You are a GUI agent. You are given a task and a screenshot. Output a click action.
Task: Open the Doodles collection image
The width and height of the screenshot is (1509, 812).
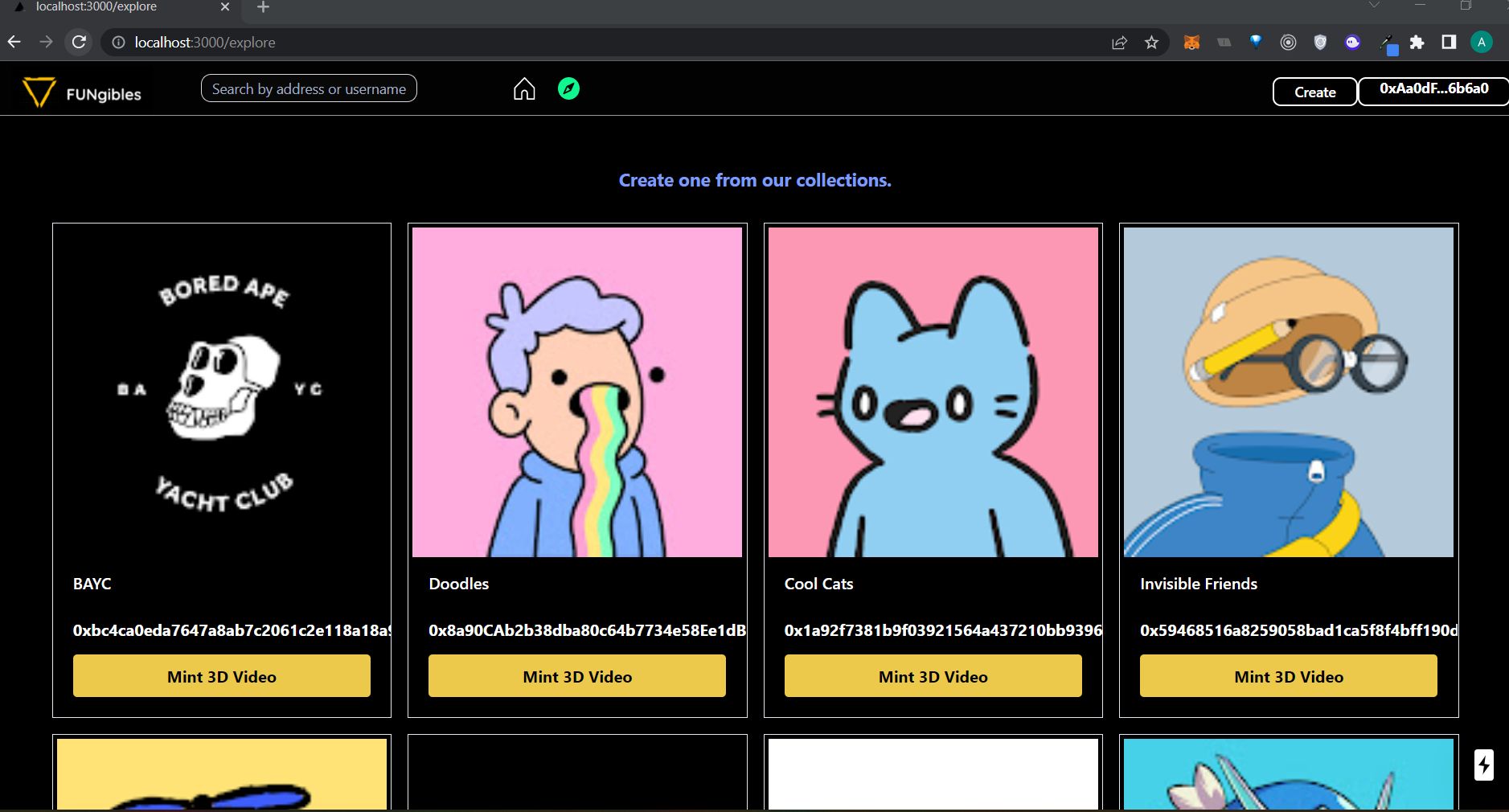point(577,392)
